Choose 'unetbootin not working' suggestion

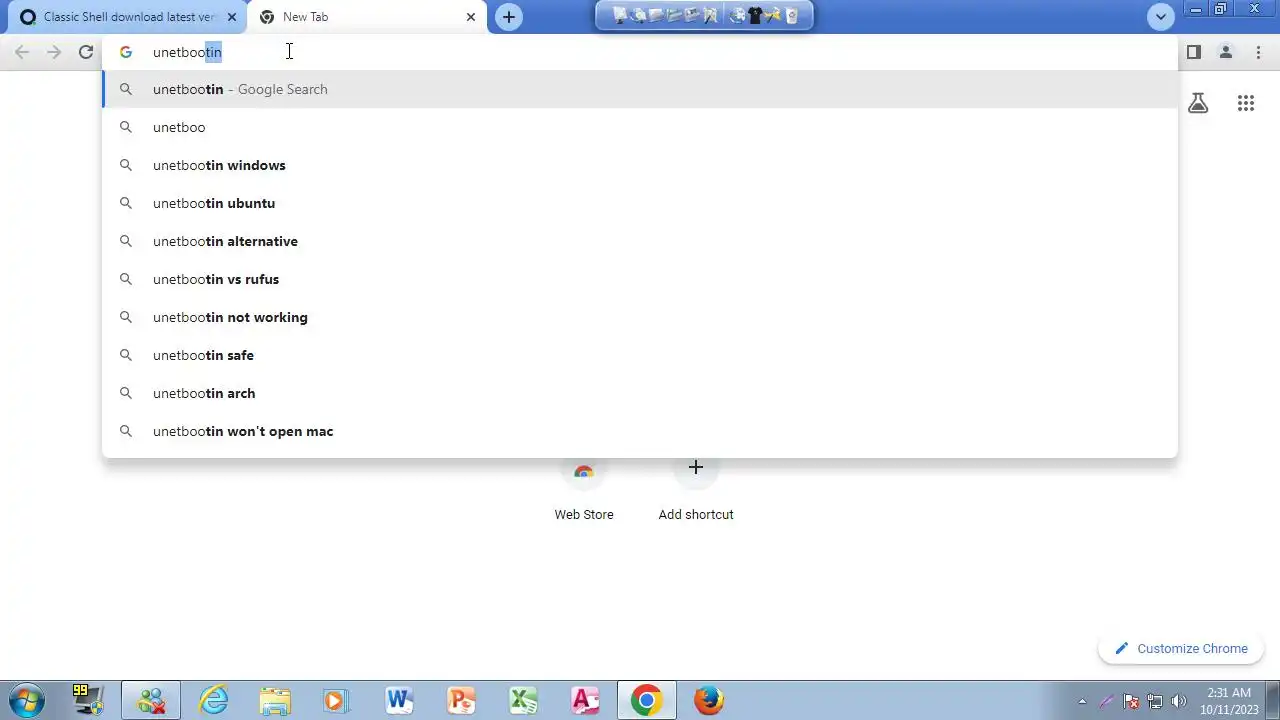click(640, 317)
